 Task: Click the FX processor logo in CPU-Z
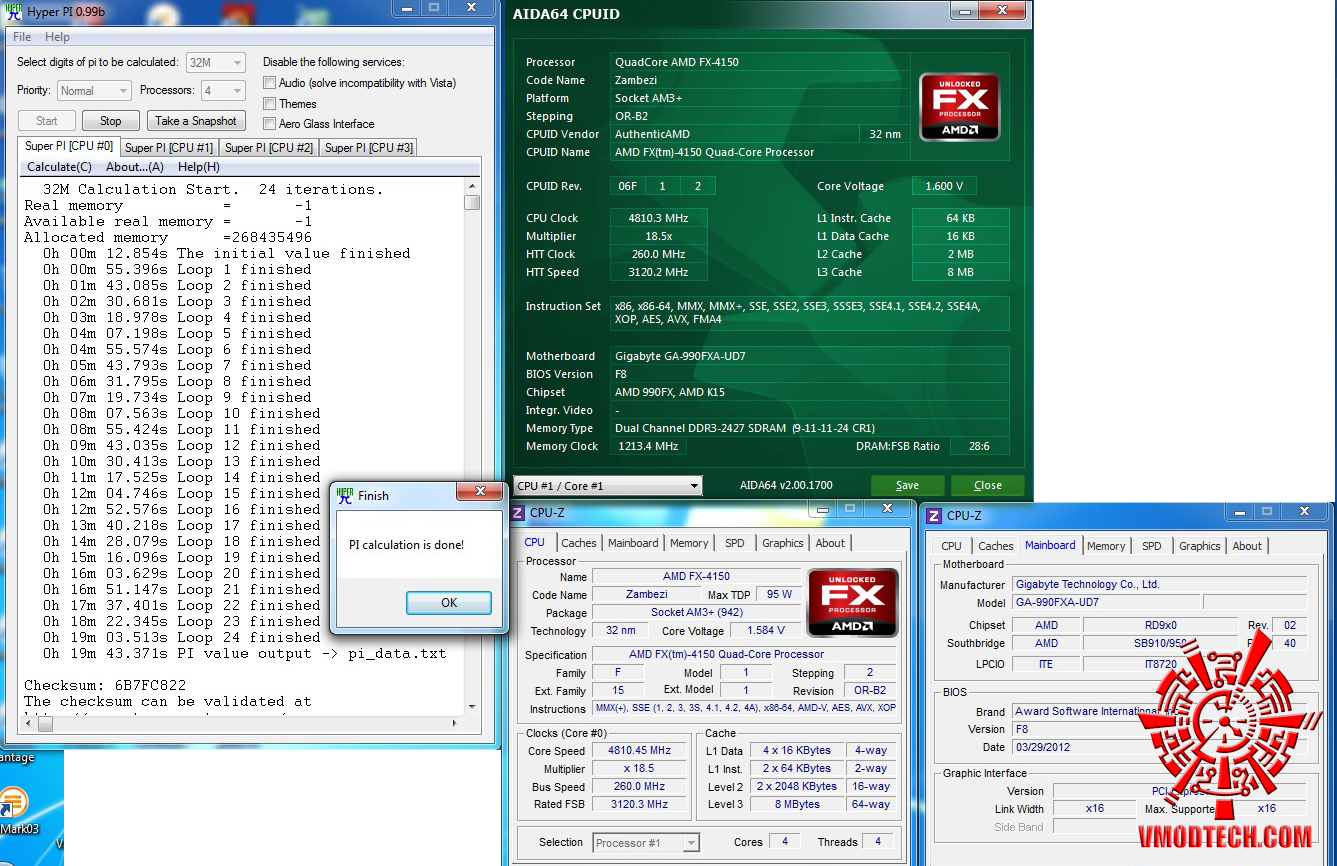(x=853, y=603)
